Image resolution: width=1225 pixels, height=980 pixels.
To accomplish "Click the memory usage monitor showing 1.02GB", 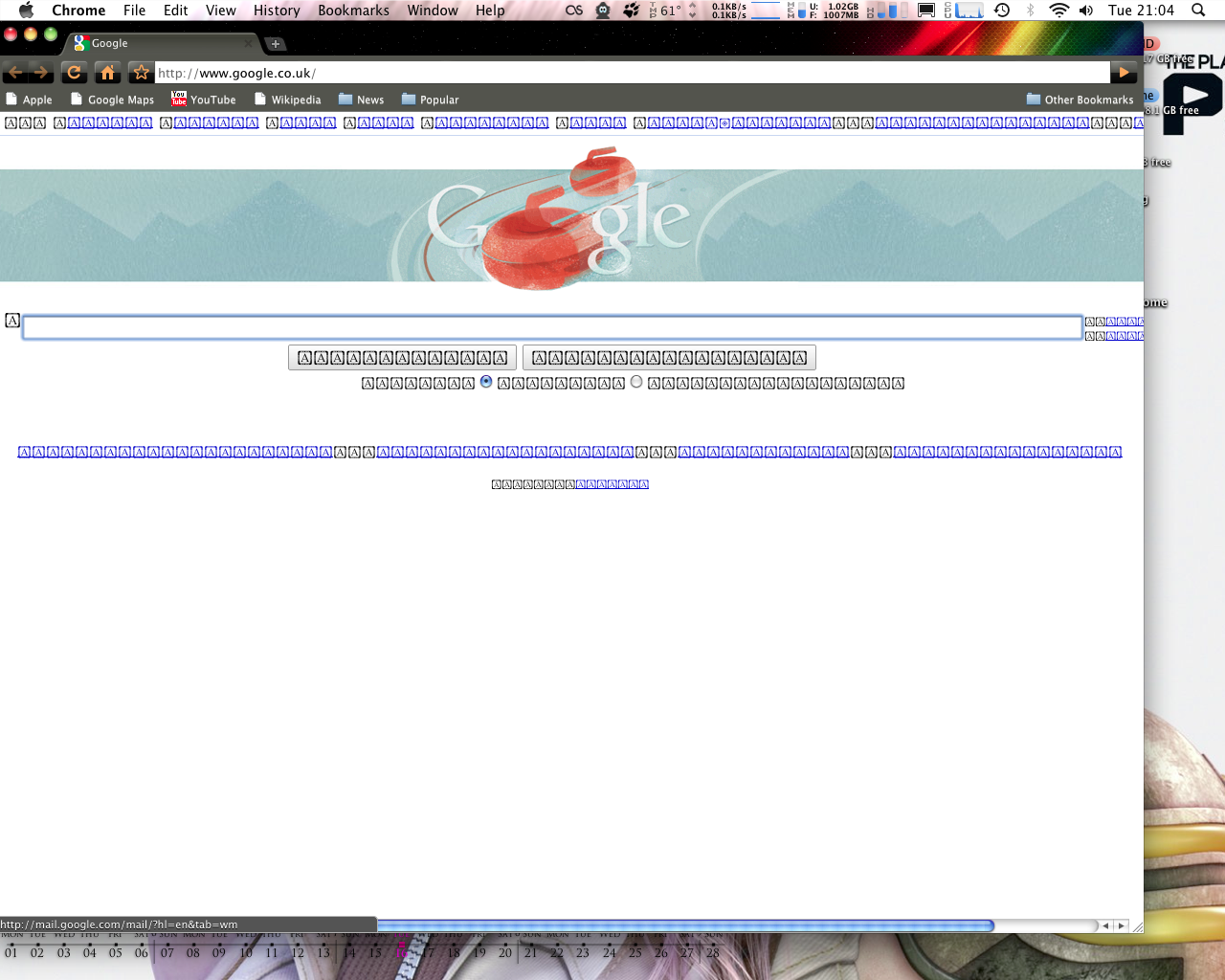I will pos(823,11).
